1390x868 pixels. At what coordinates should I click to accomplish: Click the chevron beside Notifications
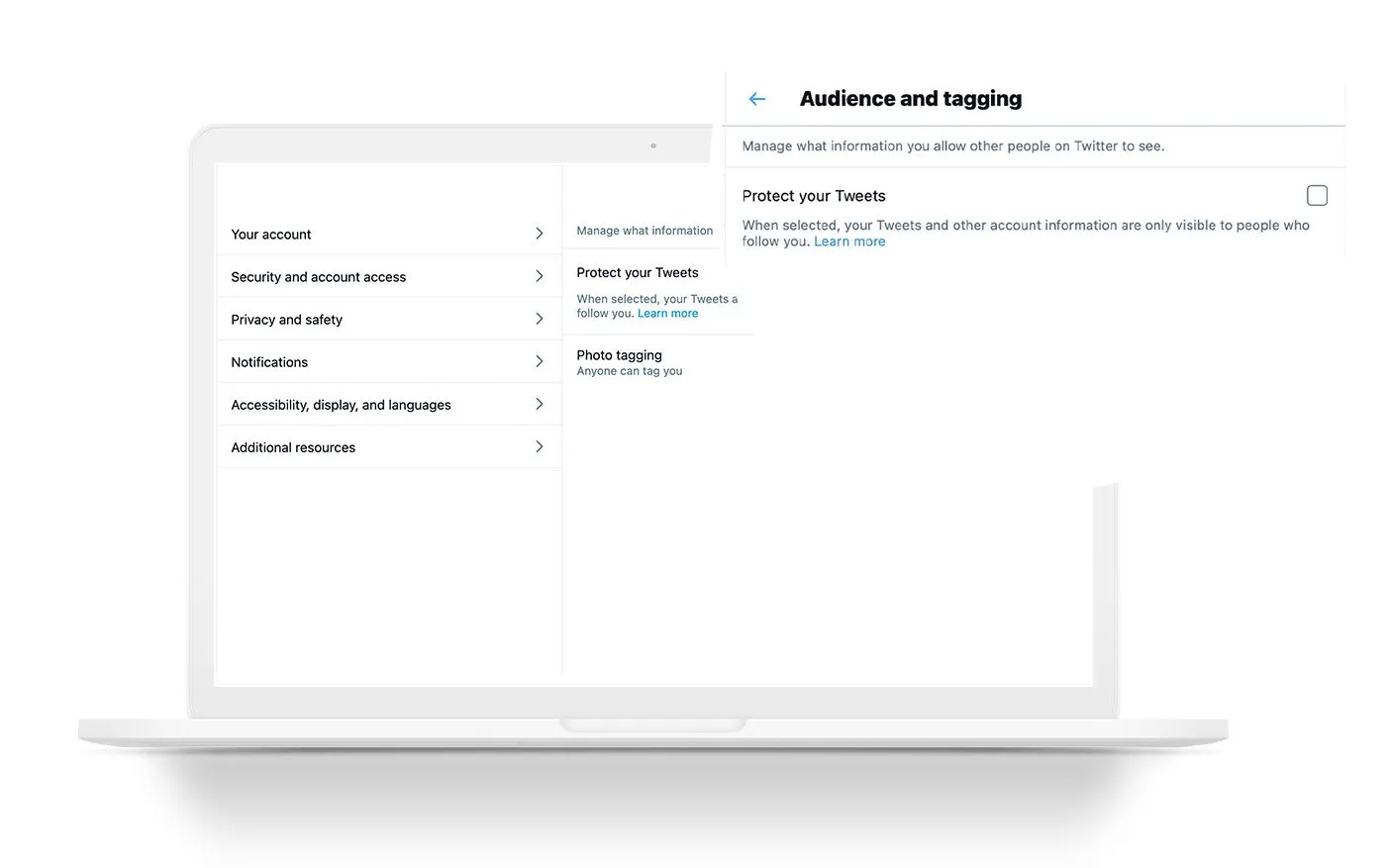coord(540,361)
